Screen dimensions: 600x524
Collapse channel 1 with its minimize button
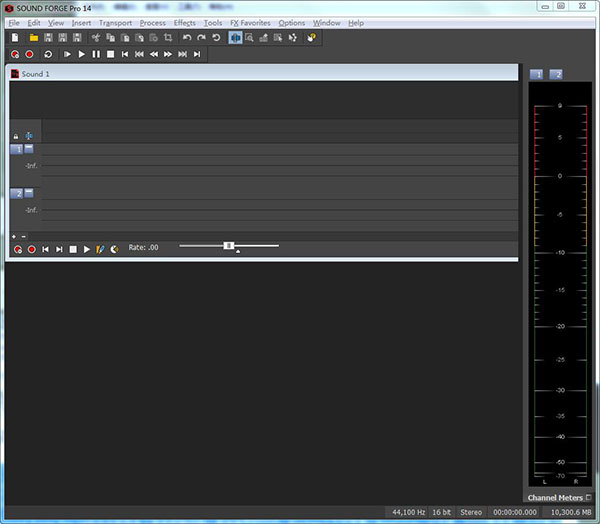[29, 149]
